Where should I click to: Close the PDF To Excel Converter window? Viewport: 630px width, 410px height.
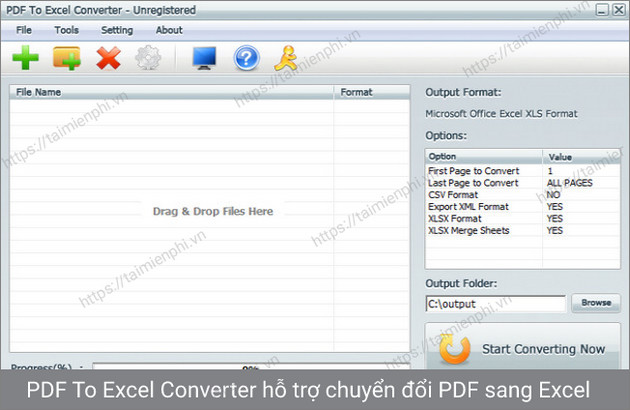click(618, 10)
